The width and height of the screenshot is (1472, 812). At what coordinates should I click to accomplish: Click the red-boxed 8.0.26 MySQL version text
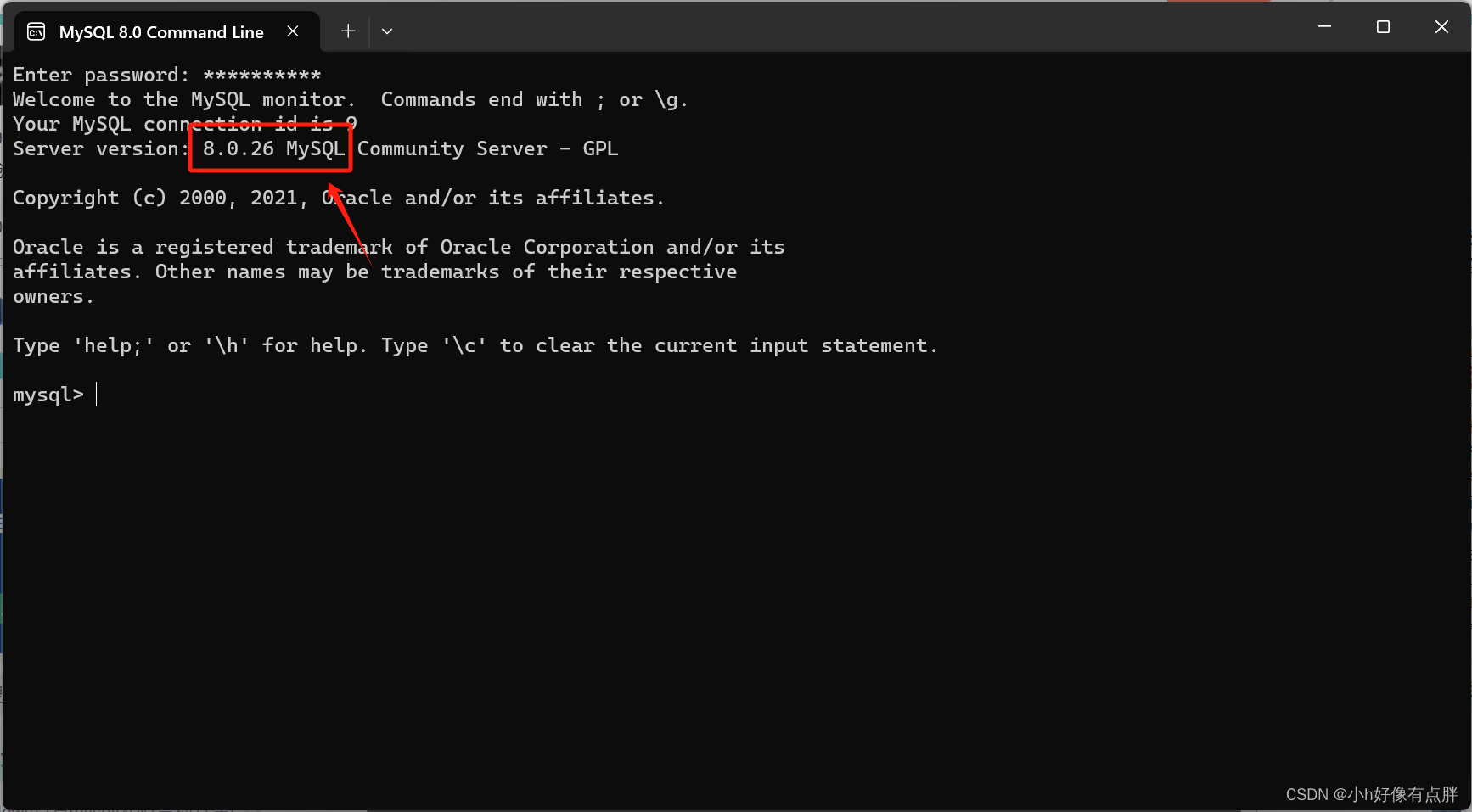(273, 148)
